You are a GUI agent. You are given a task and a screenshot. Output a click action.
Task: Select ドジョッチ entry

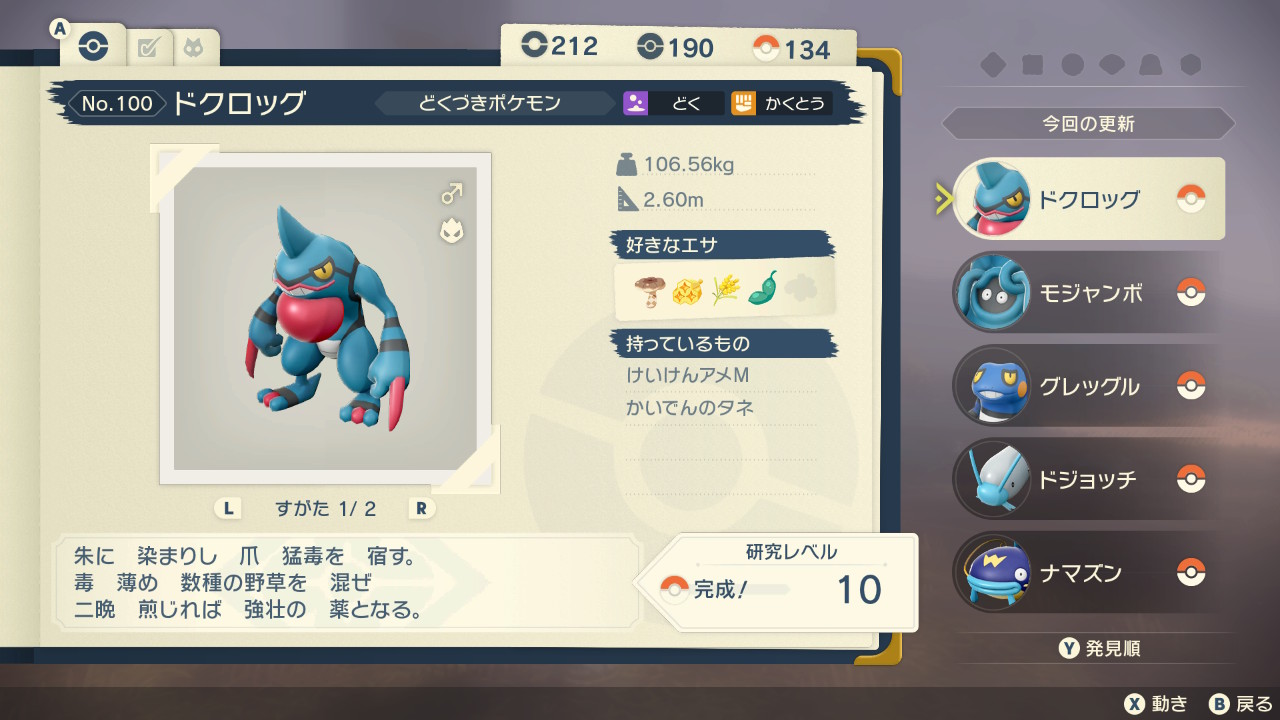(1088, 479)
